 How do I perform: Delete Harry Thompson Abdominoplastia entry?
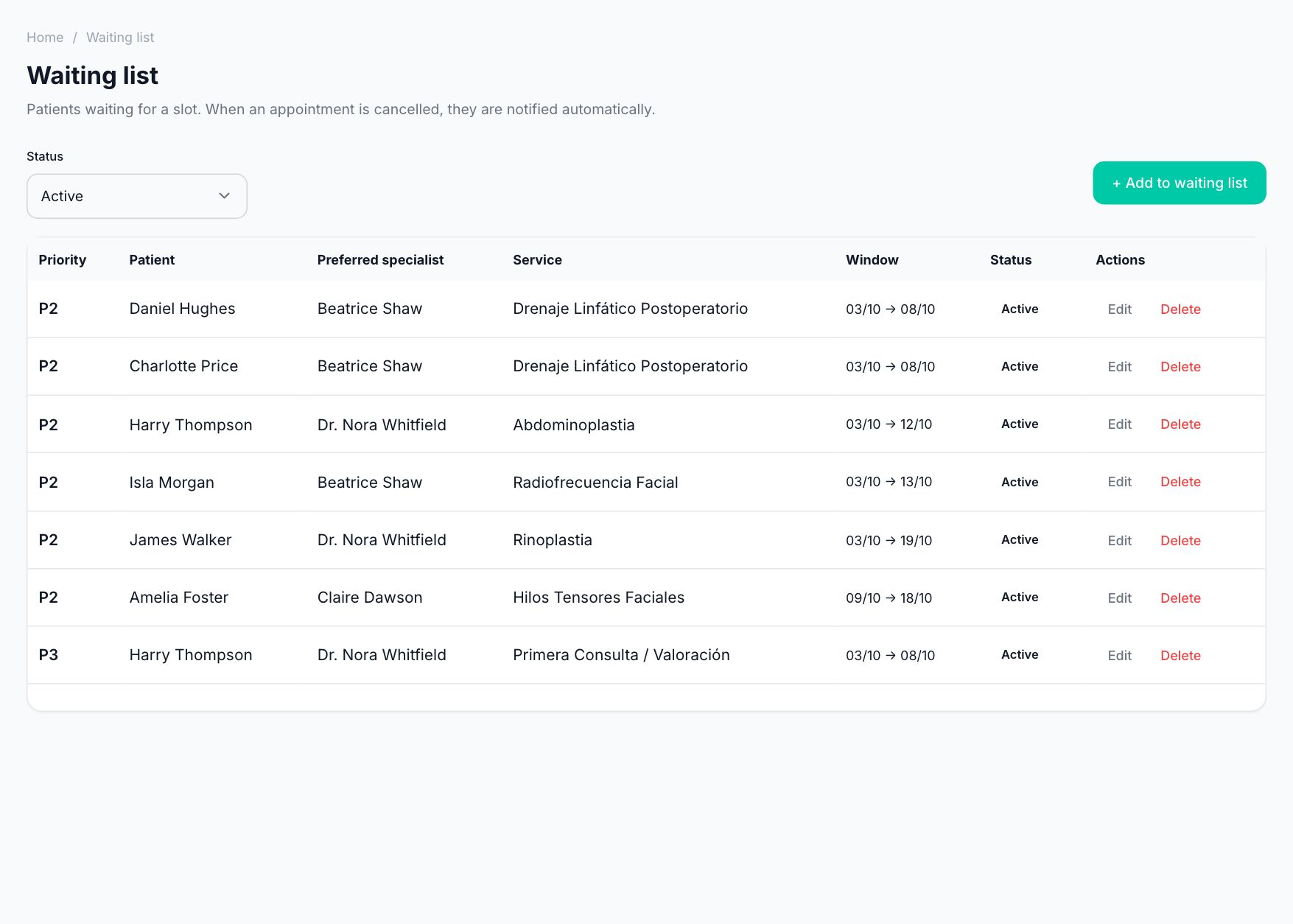(1180, 424)
